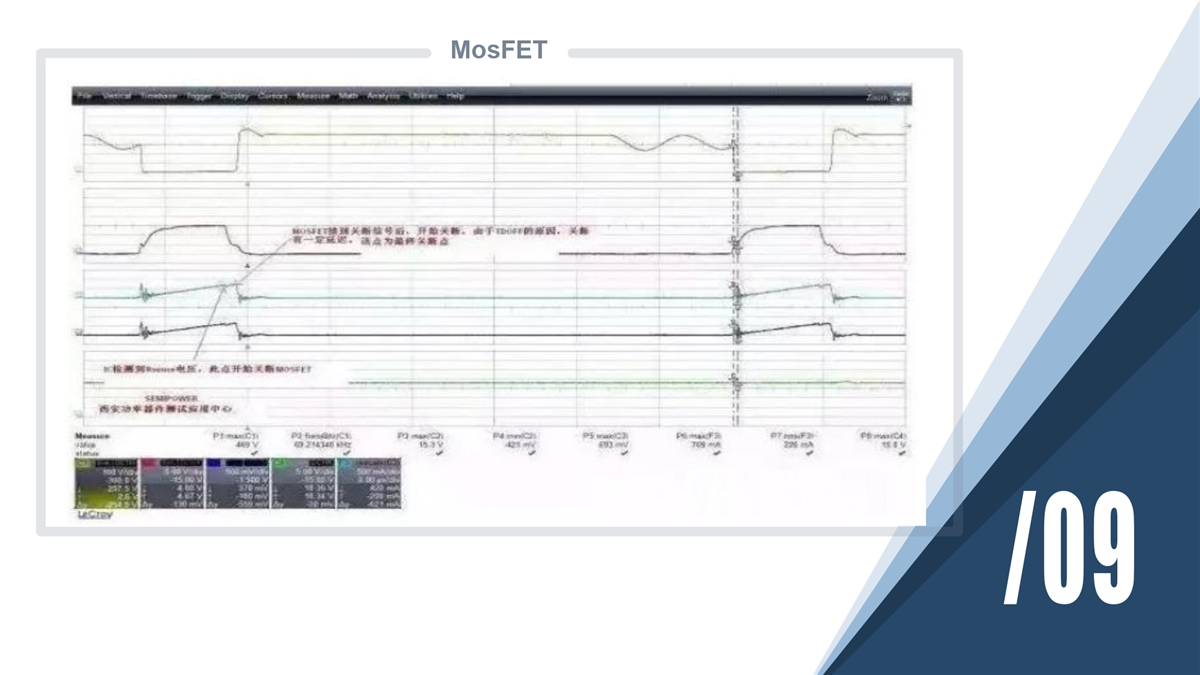Open the Cursors menu
The width and height of the screenshot is (1200, 675).
pyautogui.click(x=273, y=96)
